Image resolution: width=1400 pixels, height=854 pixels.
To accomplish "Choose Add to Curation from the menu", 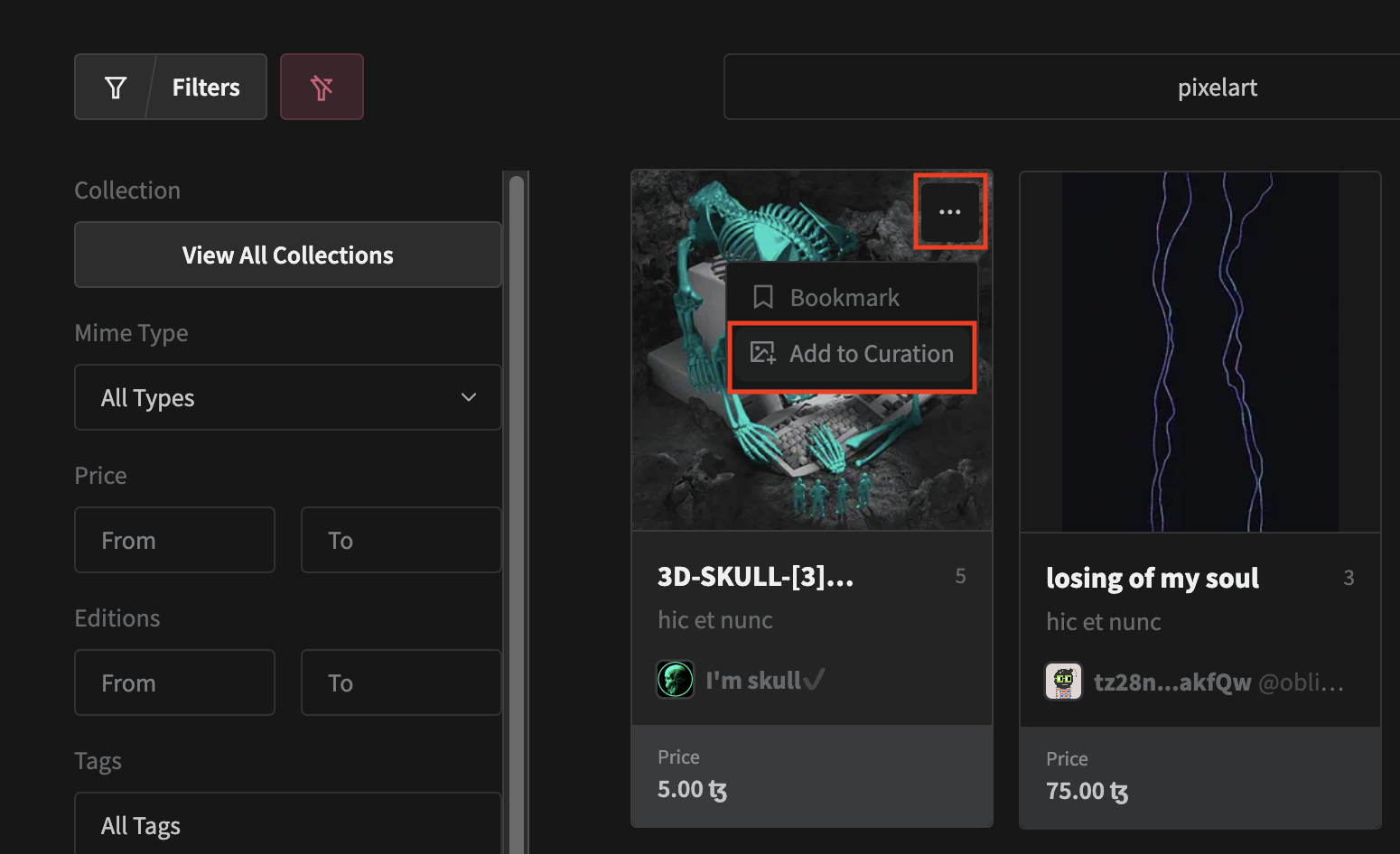I will [871, 353].
